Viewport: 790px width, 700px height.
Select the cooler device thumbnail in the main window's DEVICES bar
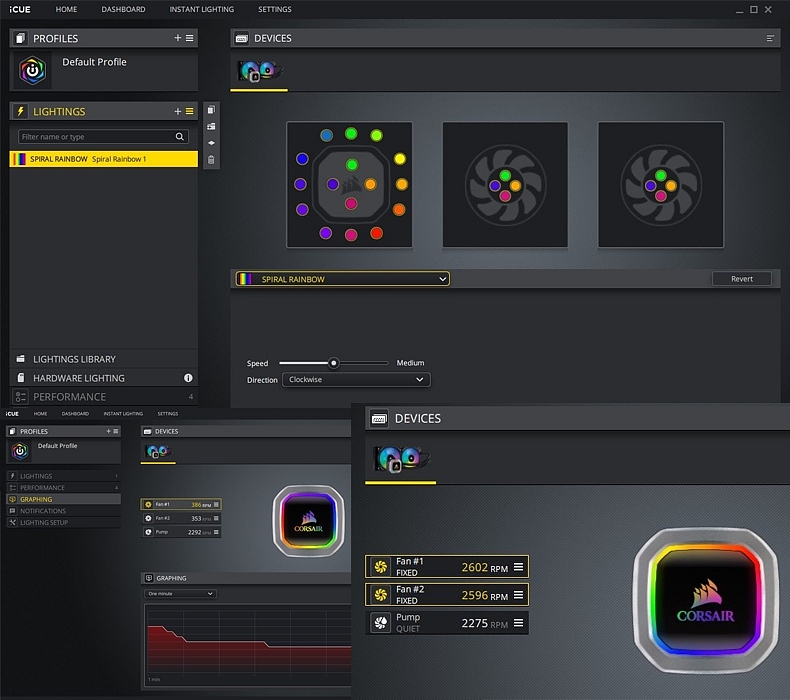(259, 71)
